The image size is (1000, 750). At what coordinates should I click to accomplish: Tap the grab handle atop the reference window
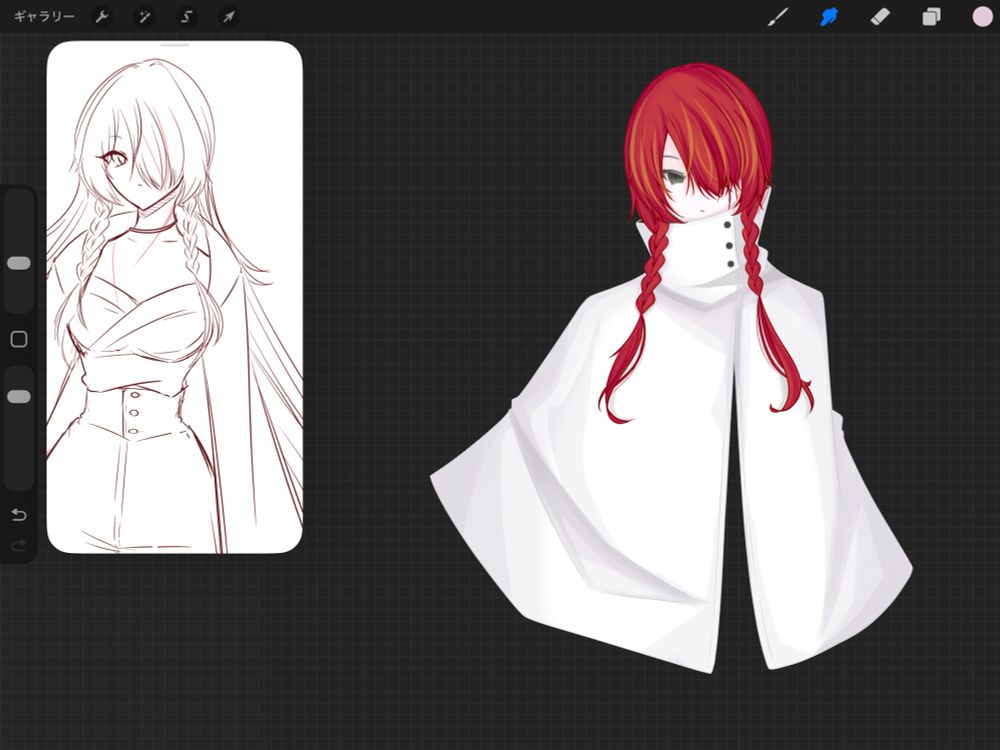coord(174,45)
